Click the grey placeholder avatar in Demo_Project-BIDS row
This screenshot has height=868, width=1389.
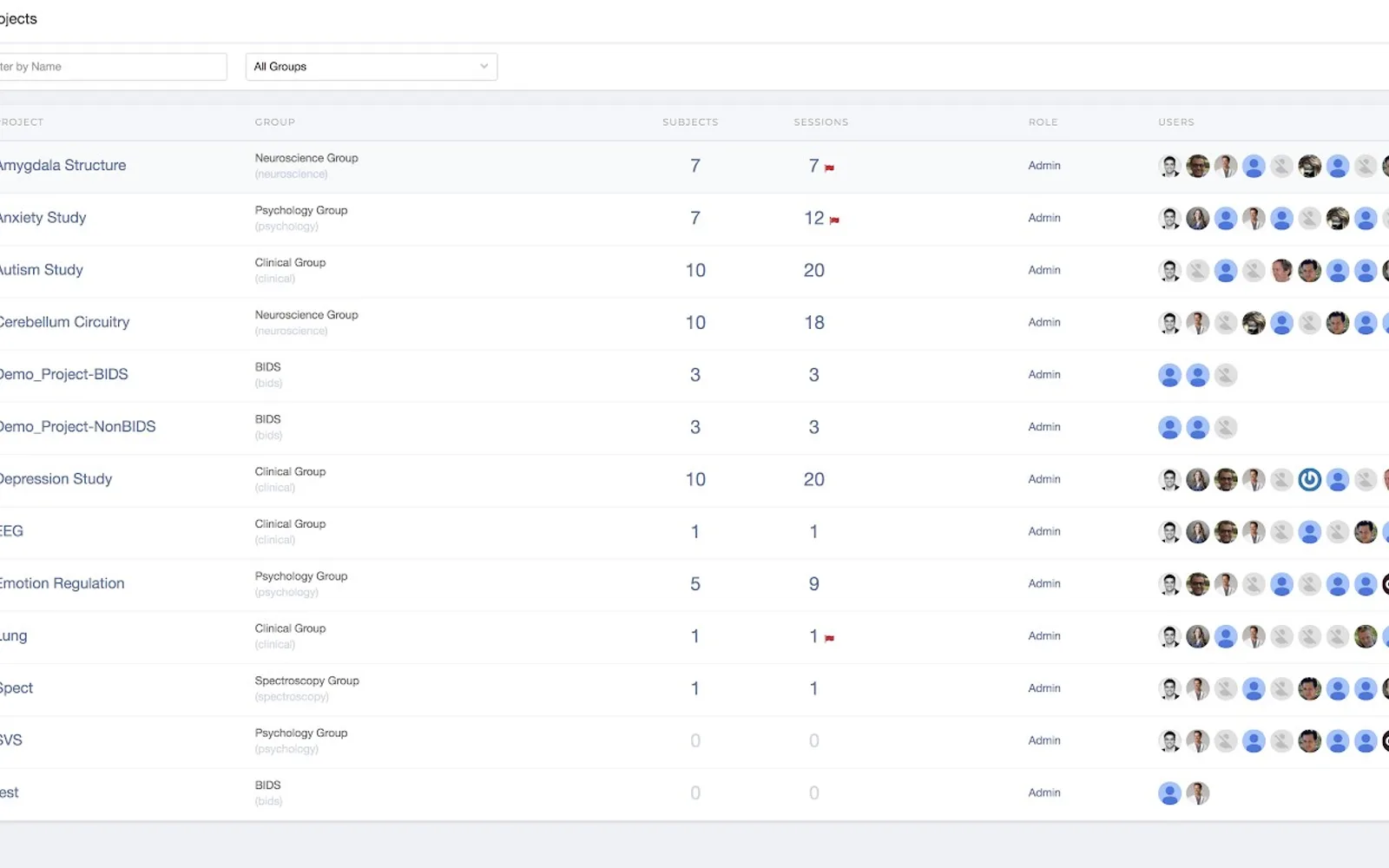(1225, 375)
